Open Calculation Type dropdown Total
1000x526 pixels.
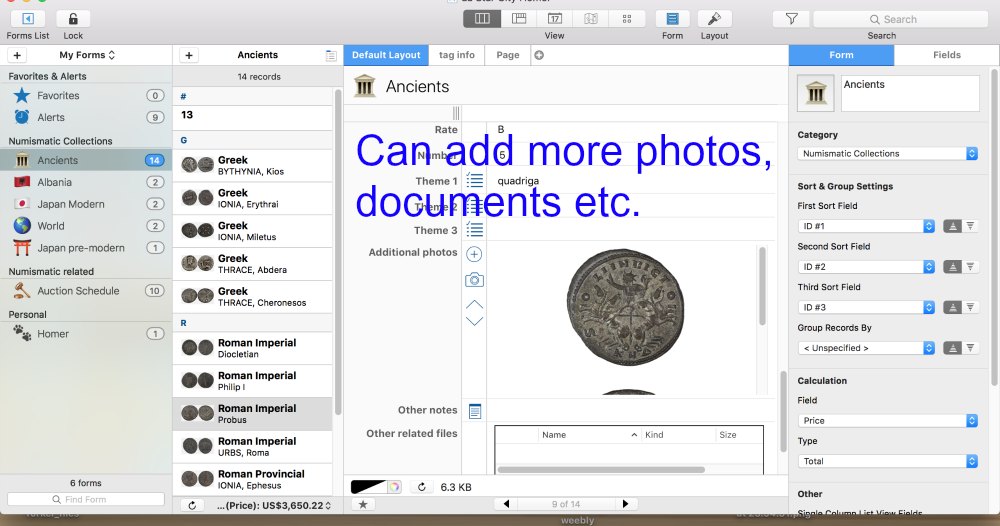tap(888, 462)
